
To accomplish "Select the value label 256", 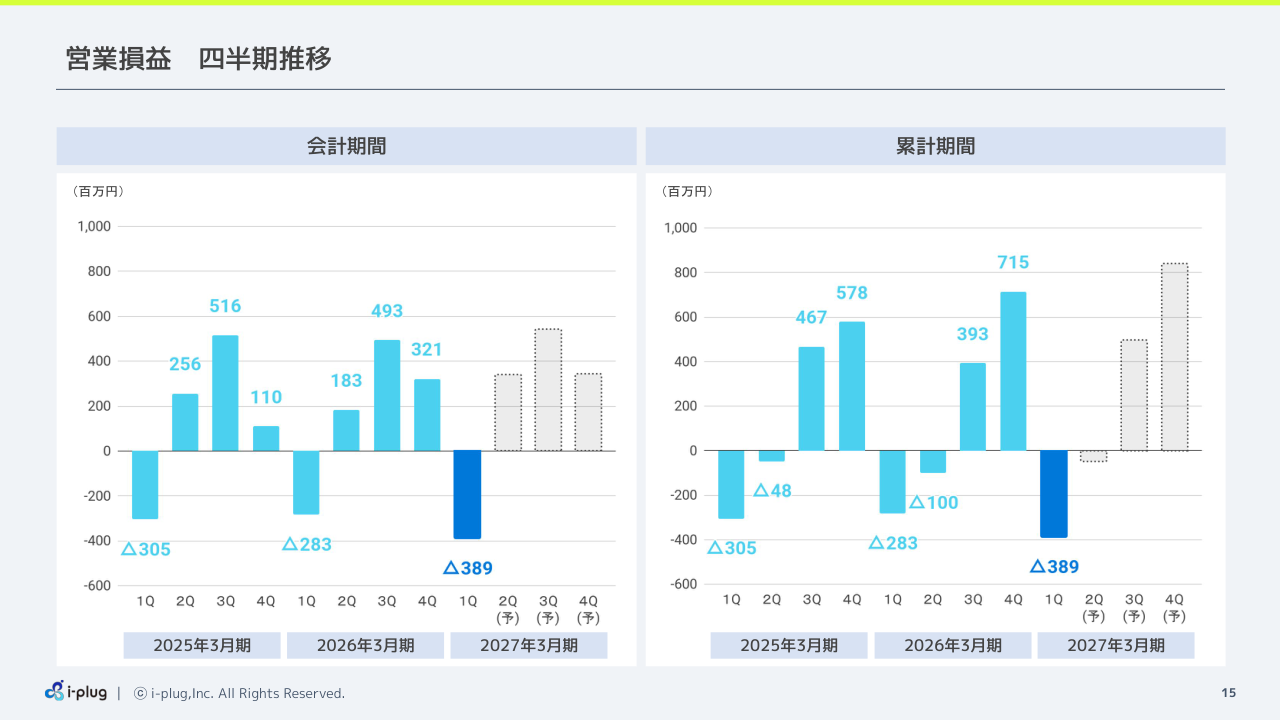I will 185,364.
